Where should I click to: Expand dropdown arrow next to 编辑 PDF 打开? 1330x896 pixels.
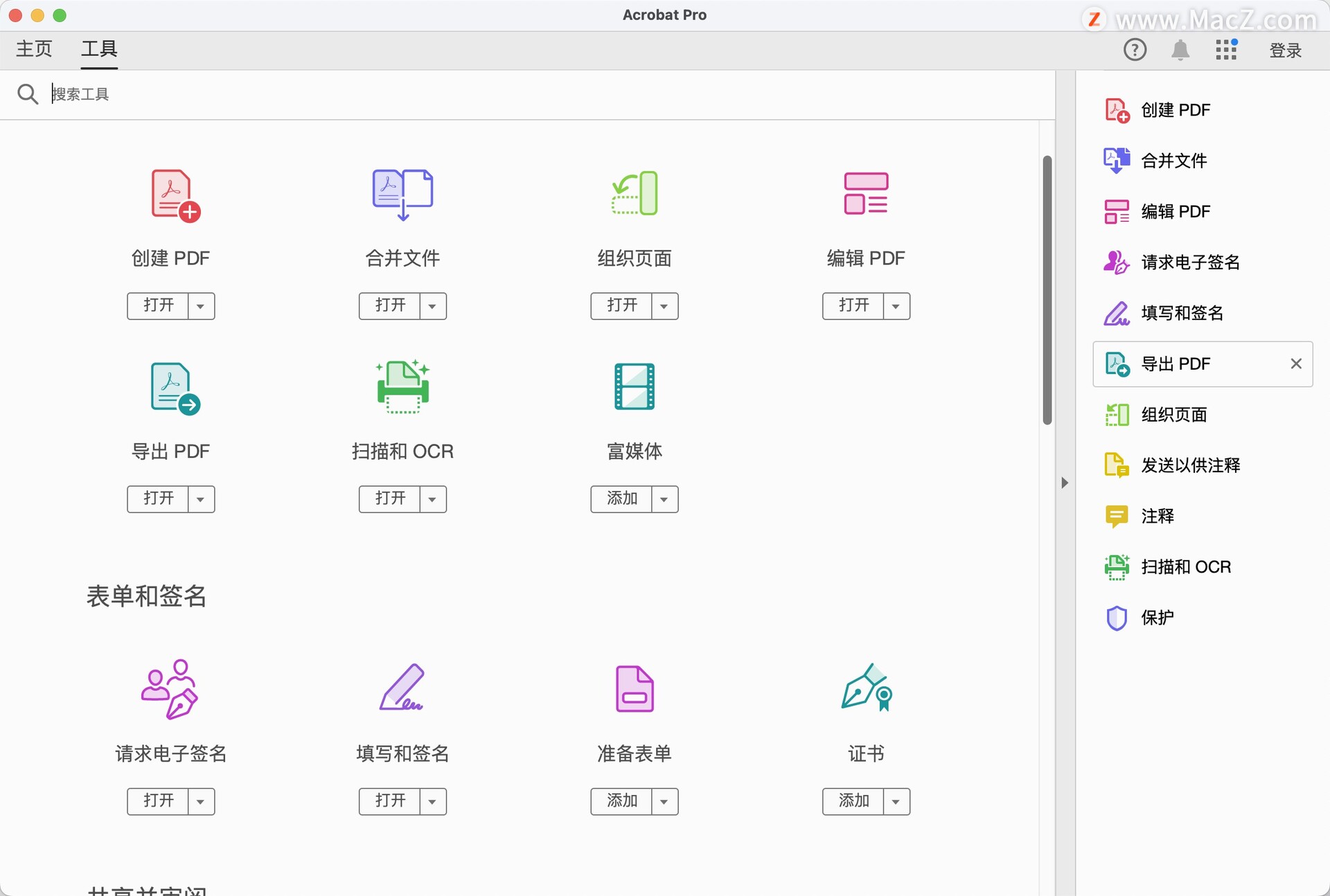tap(896, 306)
